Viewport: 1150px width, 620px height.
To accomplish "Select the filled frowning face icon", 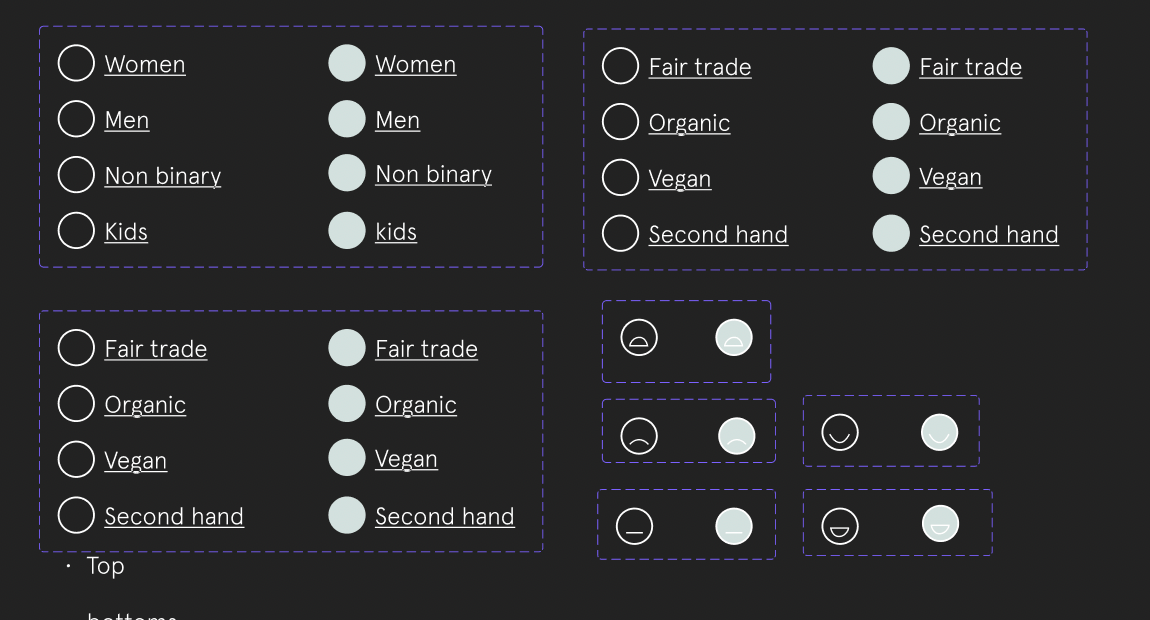I will (737, 436).
